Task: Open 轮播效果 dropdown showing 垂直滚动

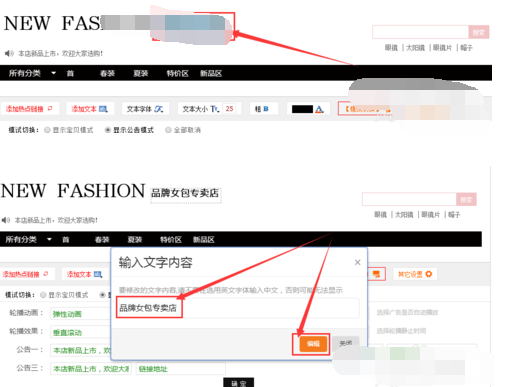Action: 80,332
